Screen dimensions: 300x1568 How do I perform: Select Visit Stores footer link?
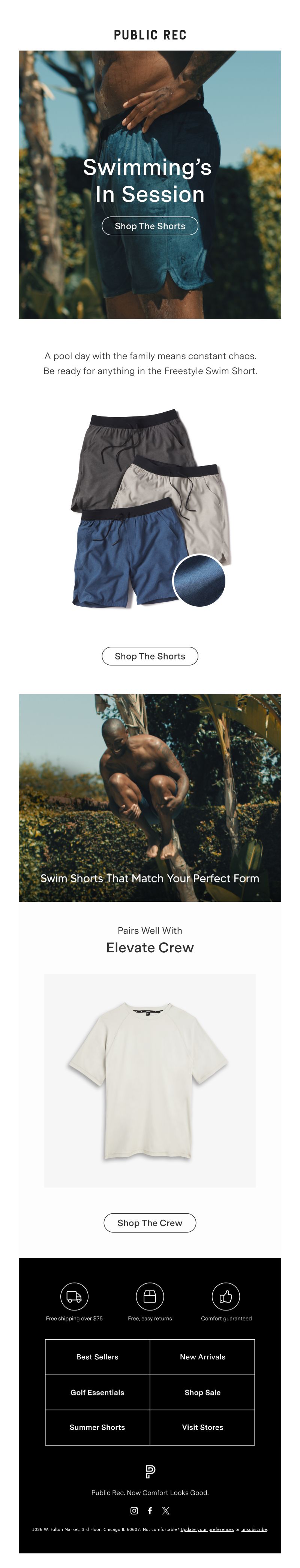pyautogui.click(x=202, y=1427)
